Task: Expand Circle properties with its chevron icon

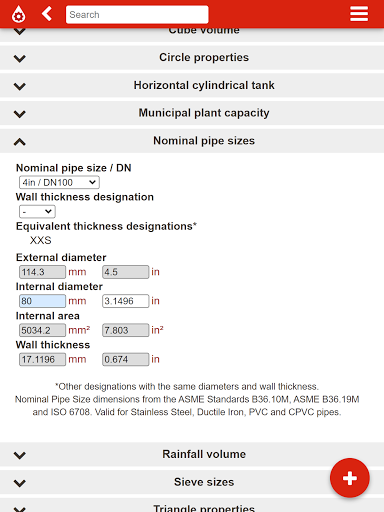Action: (x=20, y=58)
